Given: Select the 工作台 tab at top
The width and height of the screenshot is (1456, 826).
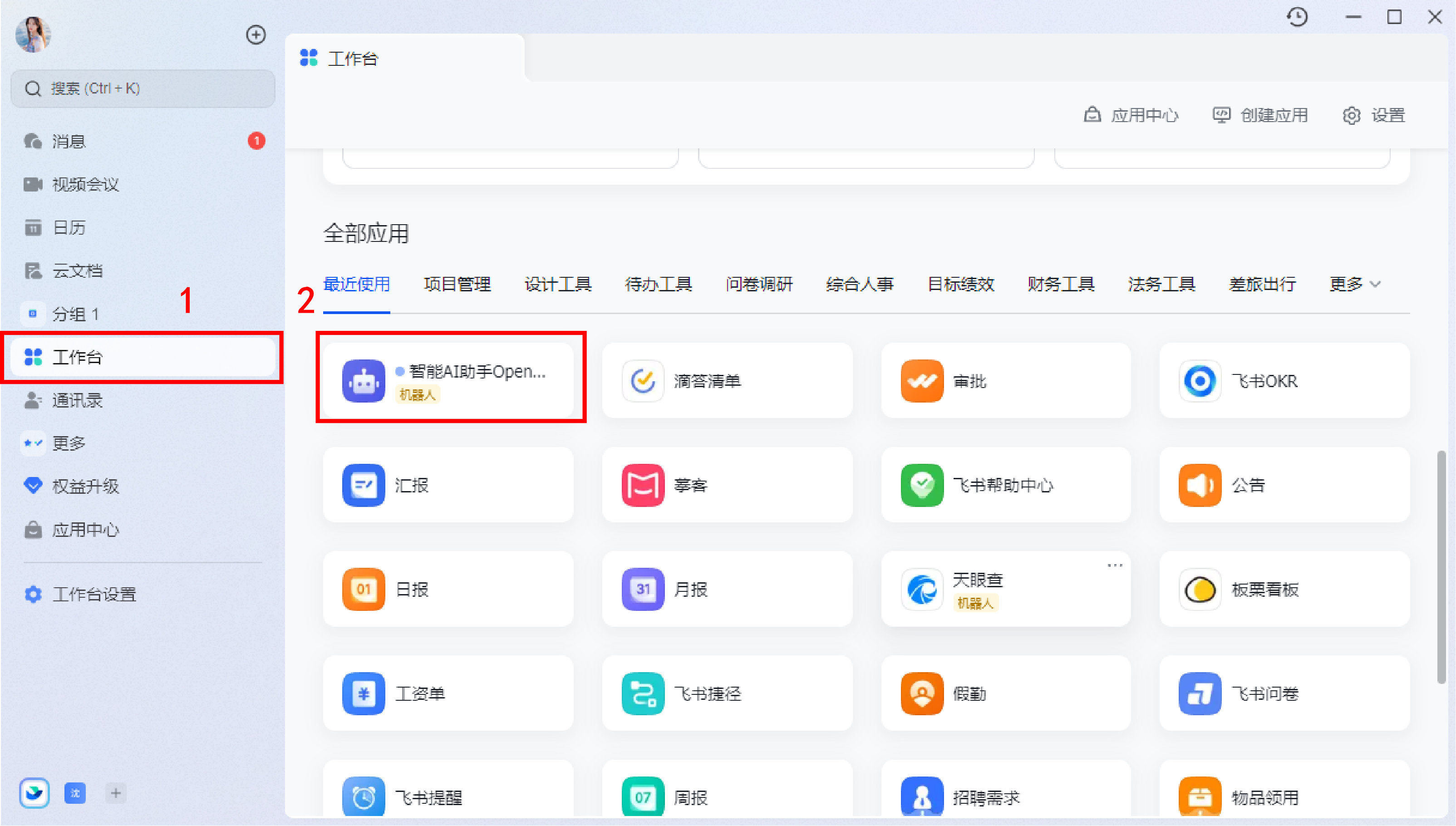Looking at the screenshot, I should click(352, 57).
